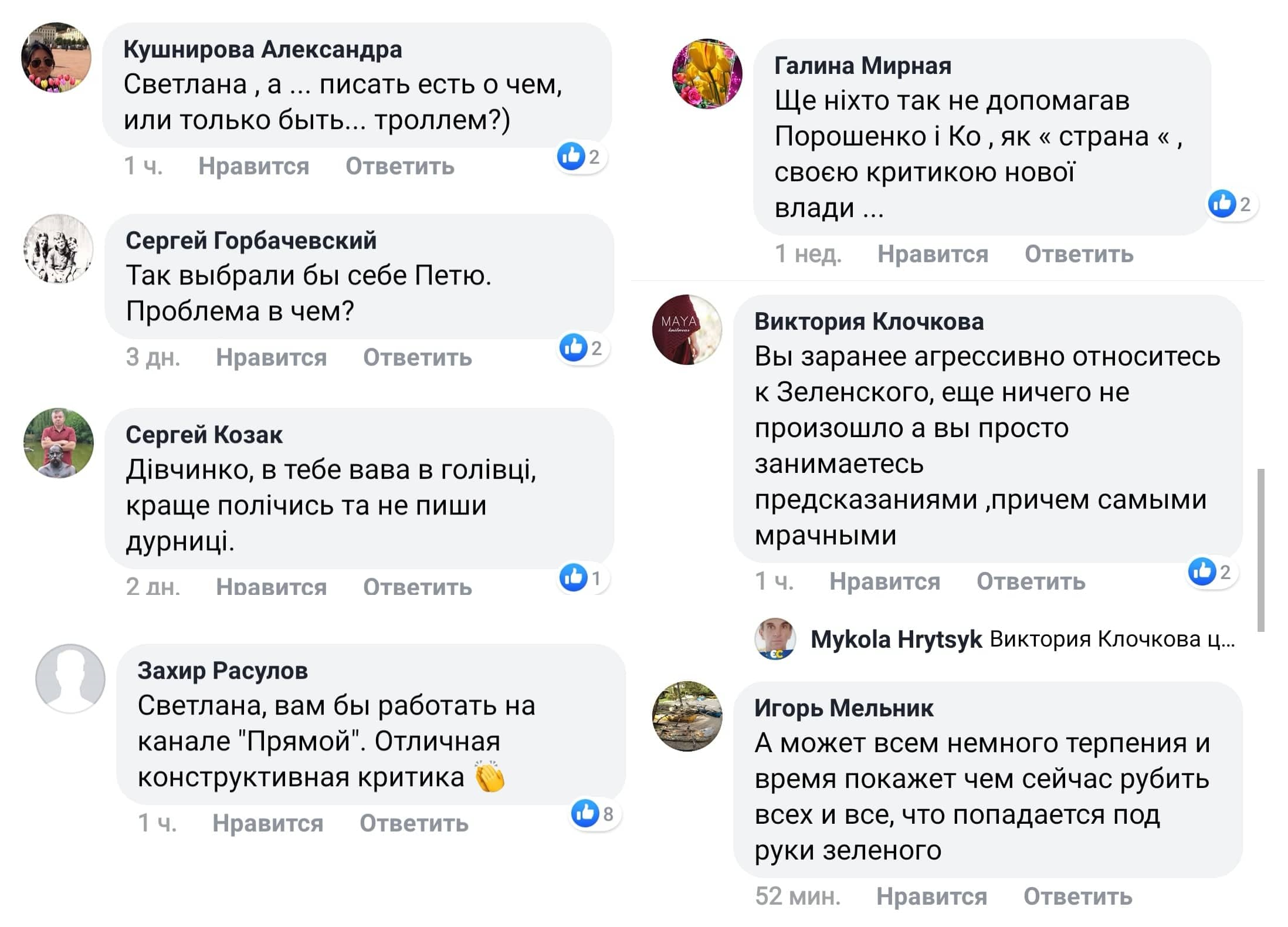Toggle Нравится under Галина Мирная's comment
This screenshot has height=927, width=1288.
point(933,254)
